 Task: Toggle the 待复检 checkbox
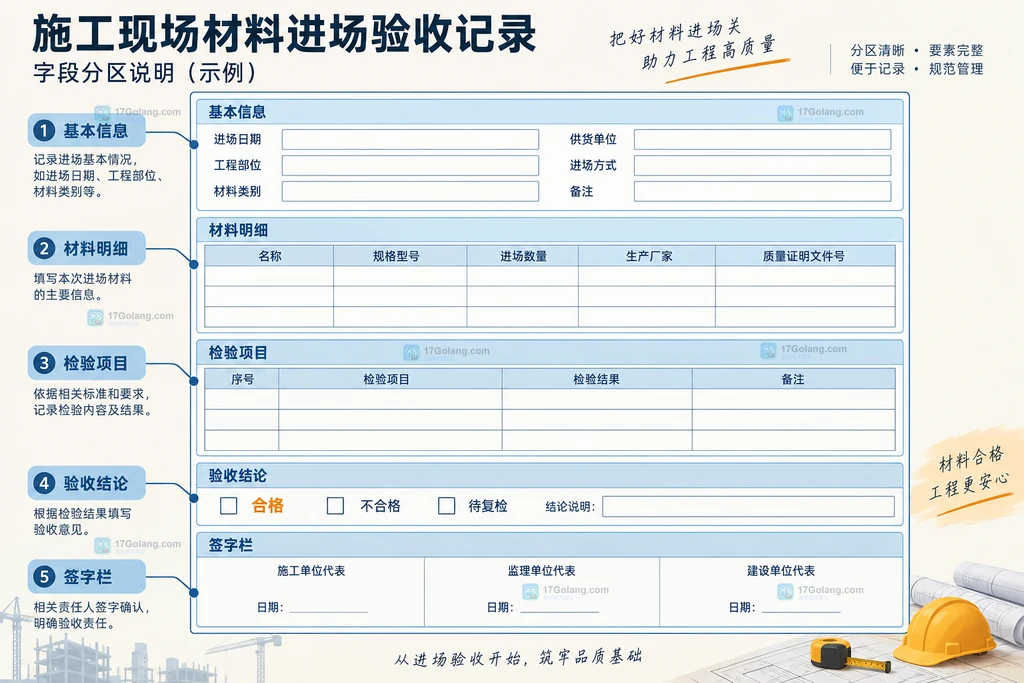coord(447,506)
